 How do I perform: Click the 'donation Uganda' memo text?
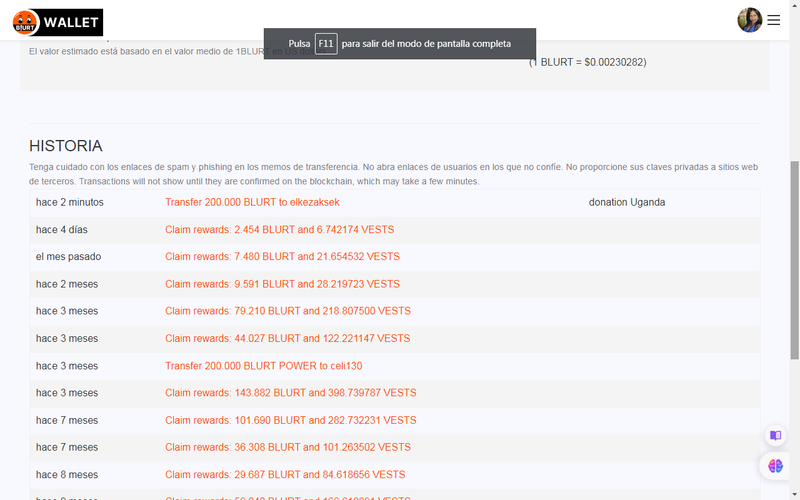[x=627, y=202]
